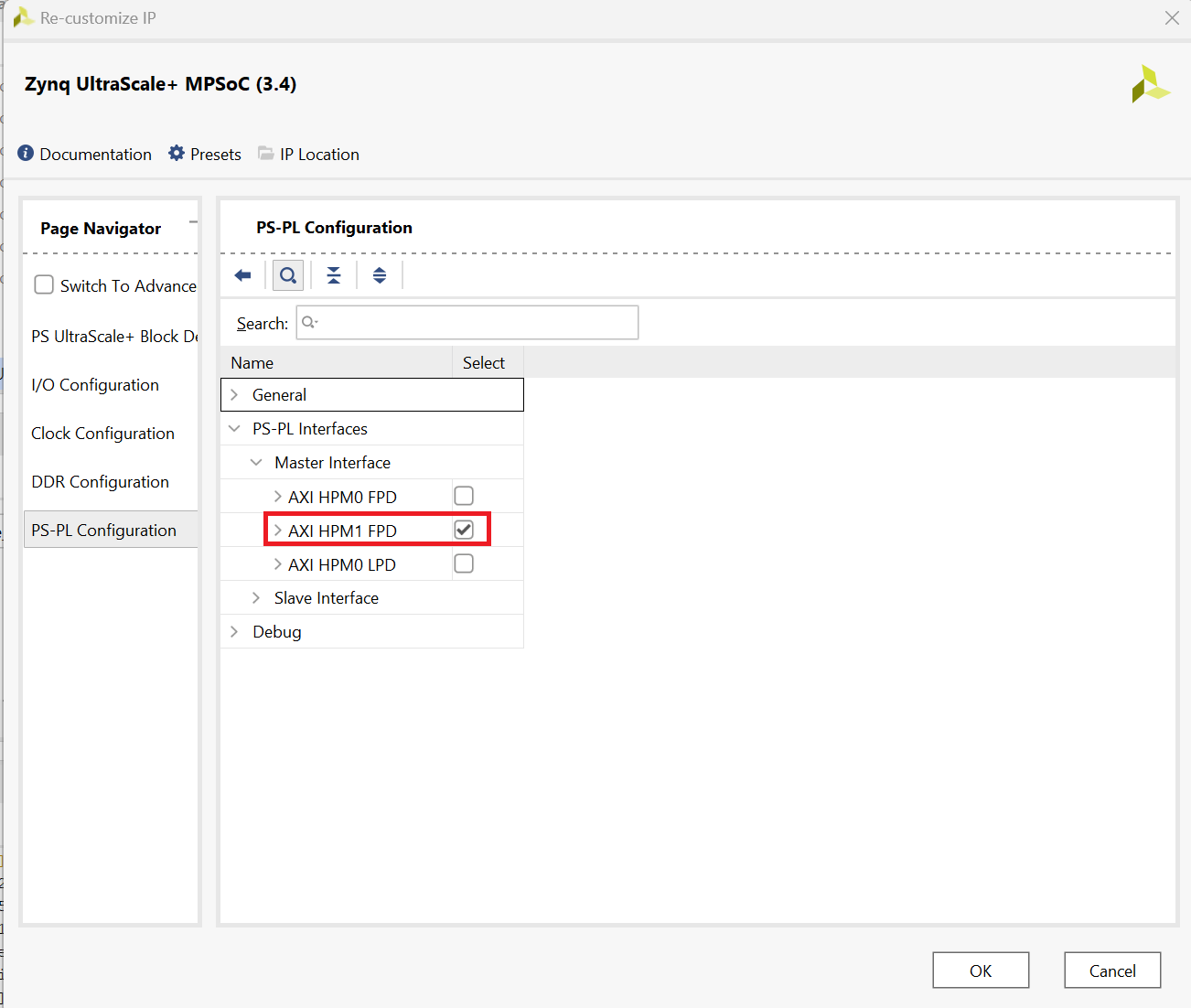Expand the Debug tree node
The width and height of the screenshot is (1191, 1008).
click(x=234, y=631)
